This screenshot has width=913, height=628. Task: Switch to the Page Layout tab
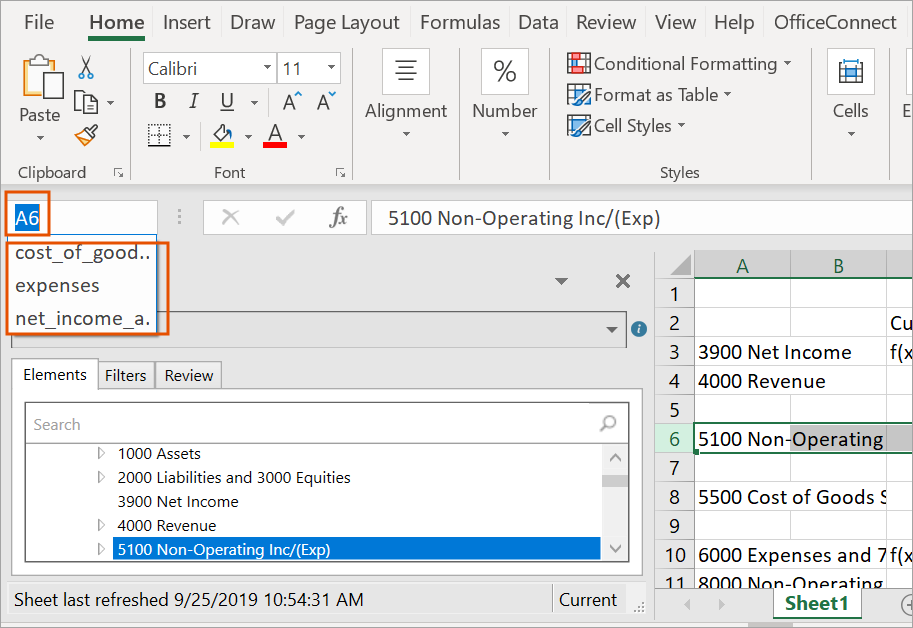(x=346, y=22)
